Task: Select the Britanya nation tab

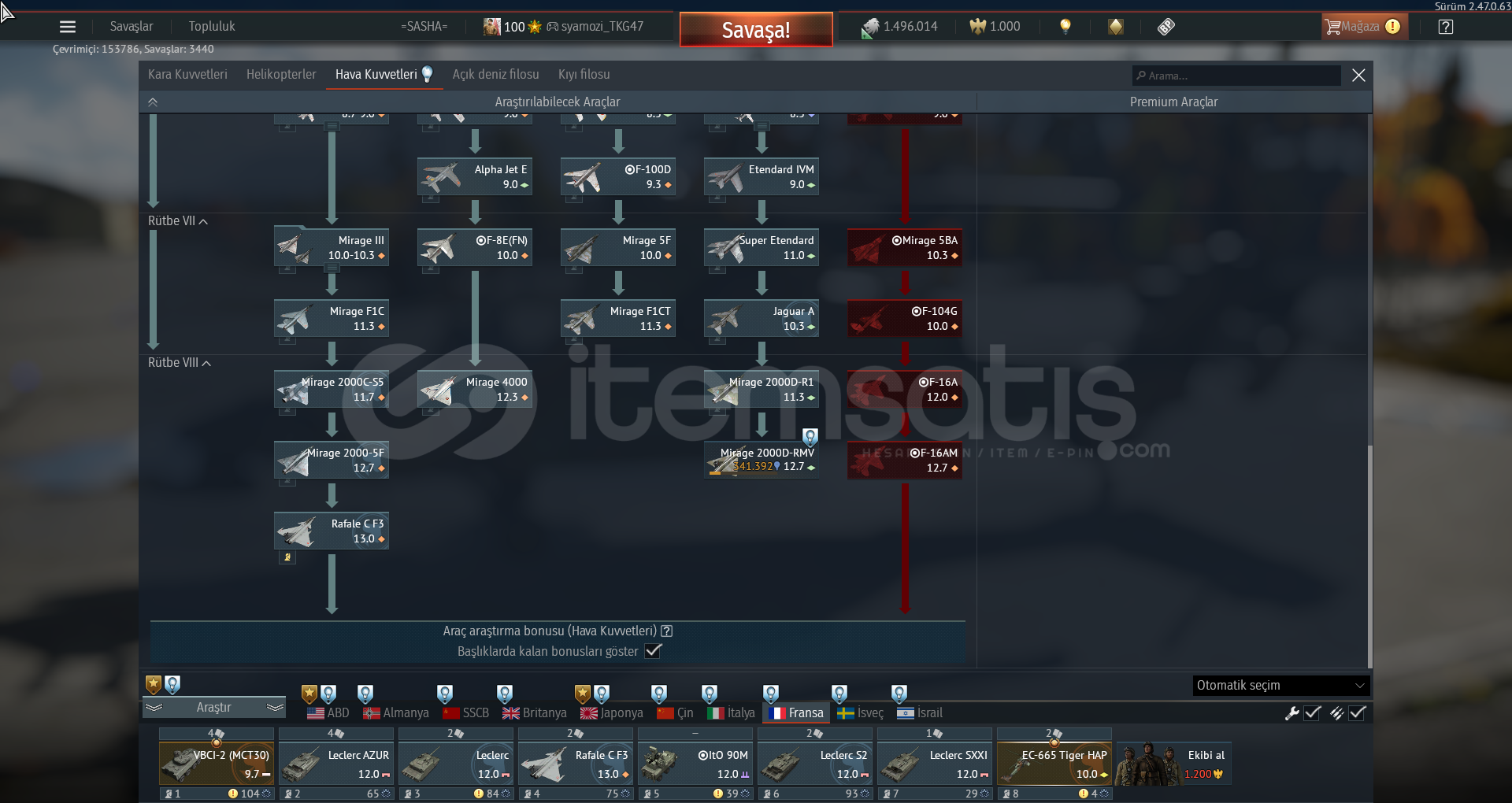Action: pos(535,713)
